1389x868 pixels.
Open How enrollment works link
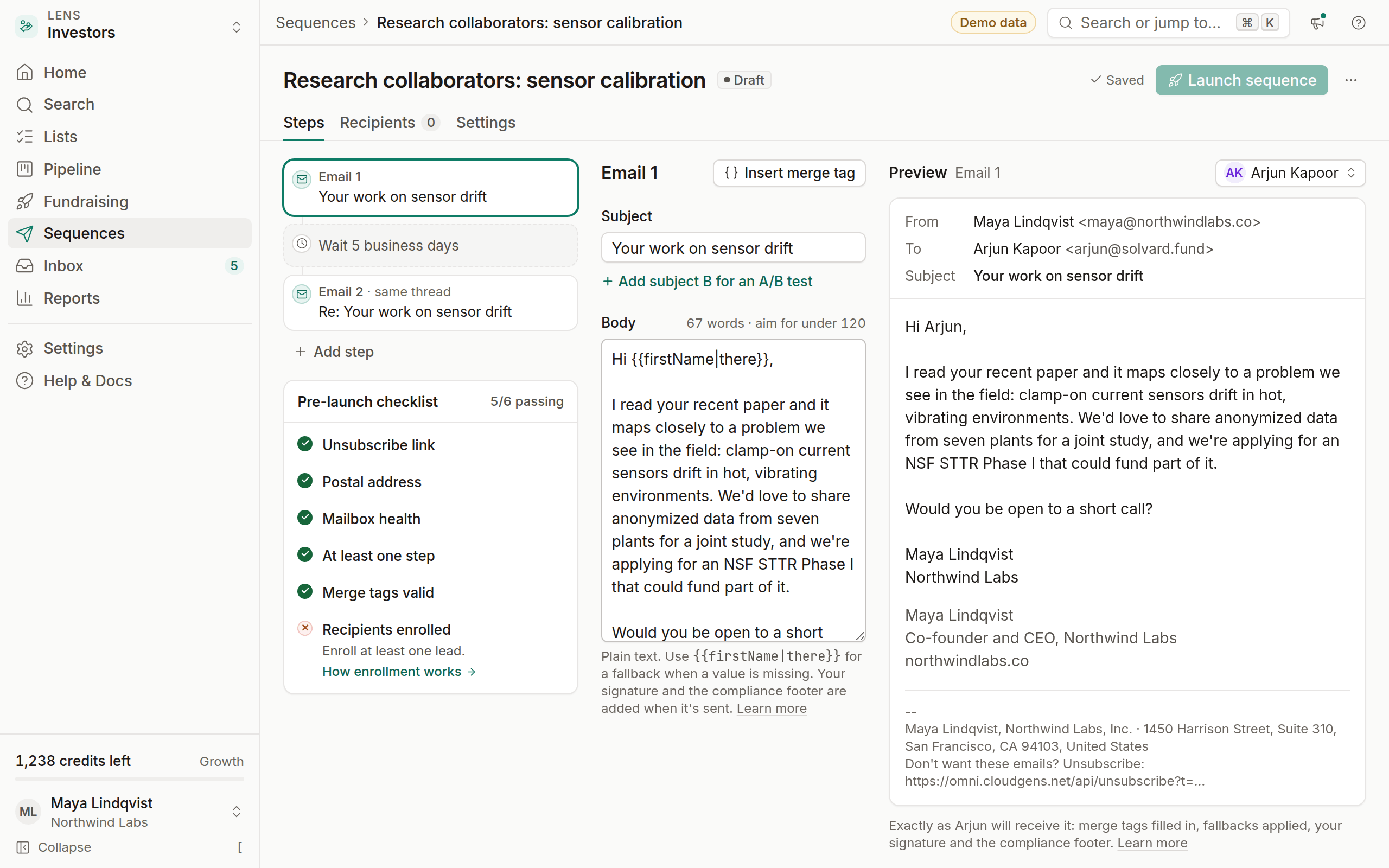point(399,672)
